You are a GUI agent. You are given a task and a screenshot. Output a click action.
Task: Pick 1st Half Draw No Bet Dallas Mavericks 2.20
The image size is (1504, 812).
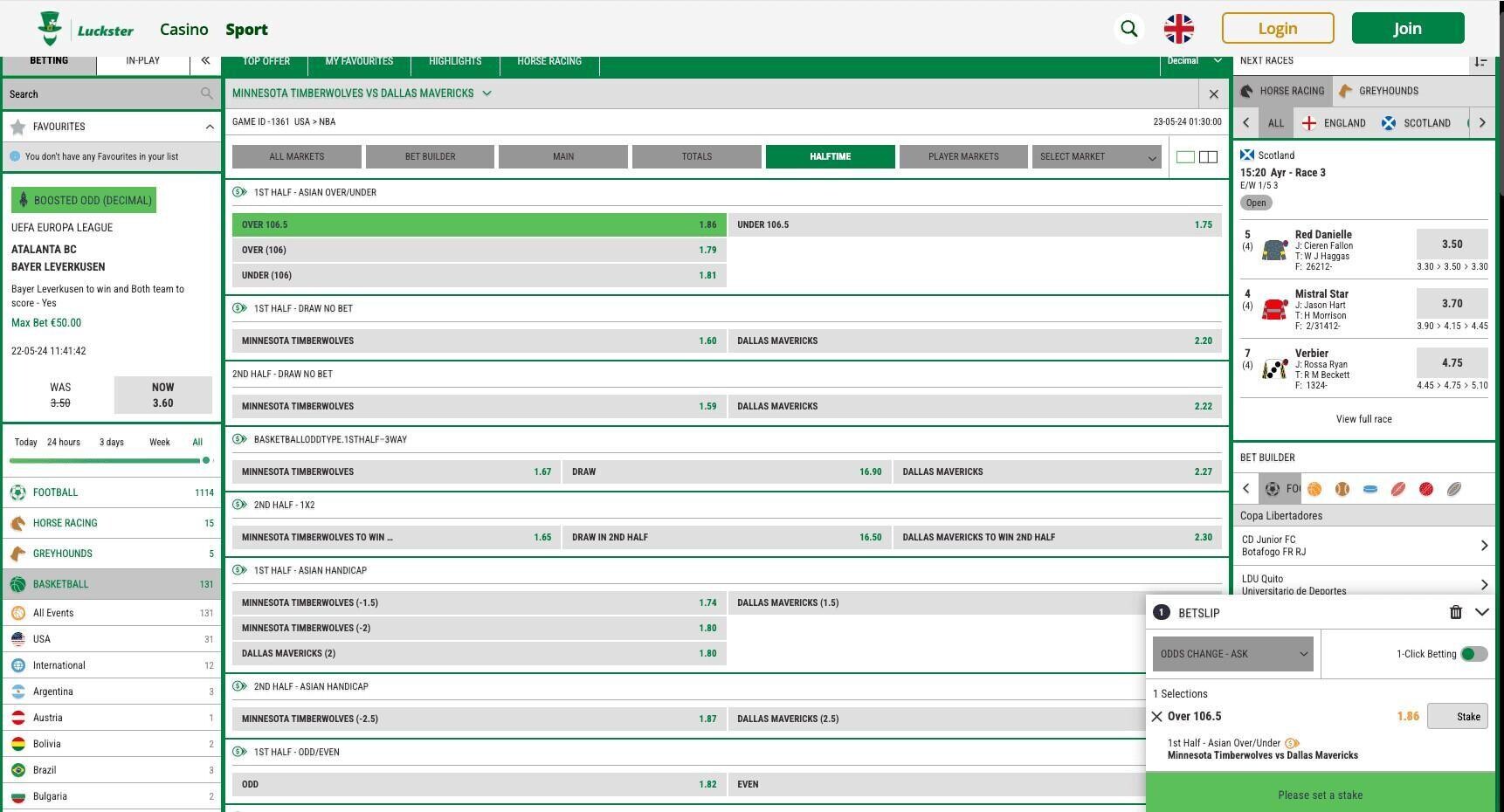tap(975, 341)
